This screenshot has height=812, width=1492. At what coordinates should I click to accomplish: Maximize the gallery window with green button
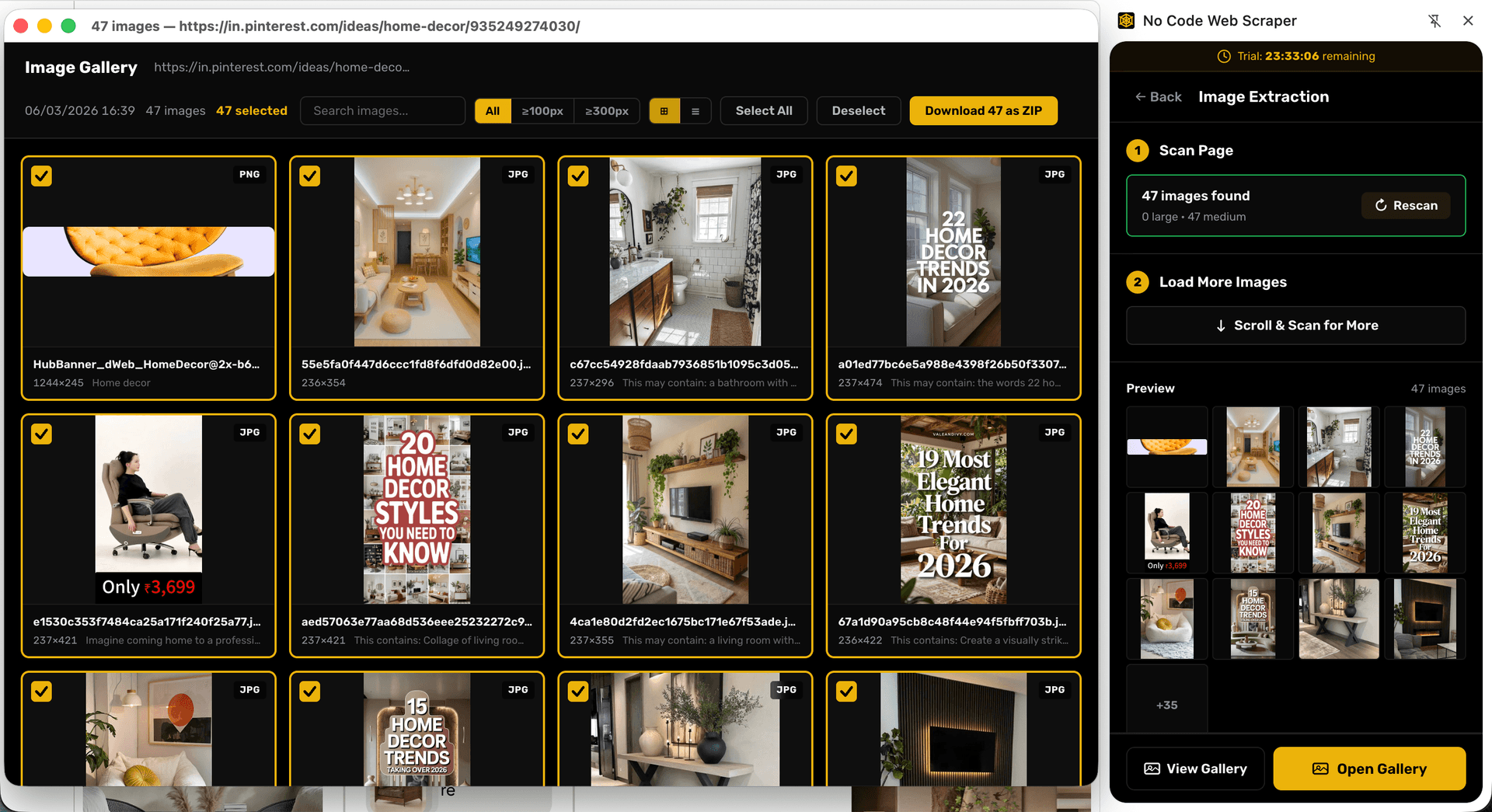(68, 26)
